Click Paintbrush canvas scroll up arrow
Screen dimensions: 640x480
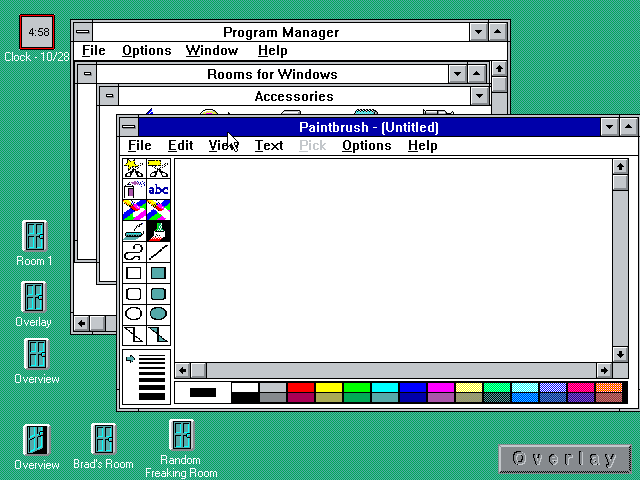tap(620, 166)
